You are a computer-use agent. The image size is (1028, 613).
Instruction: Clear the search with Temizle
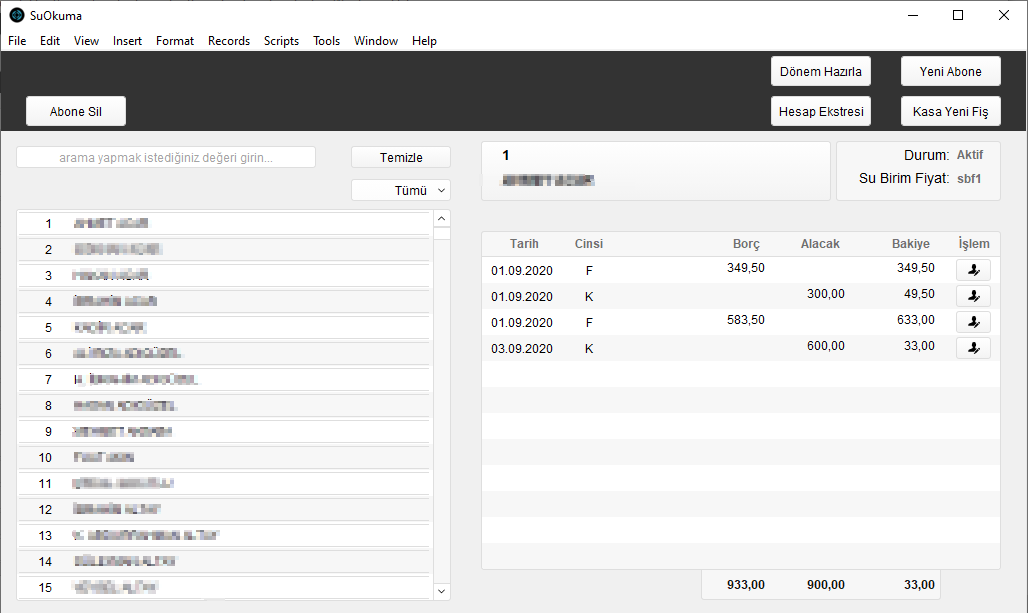coord(401,157)
